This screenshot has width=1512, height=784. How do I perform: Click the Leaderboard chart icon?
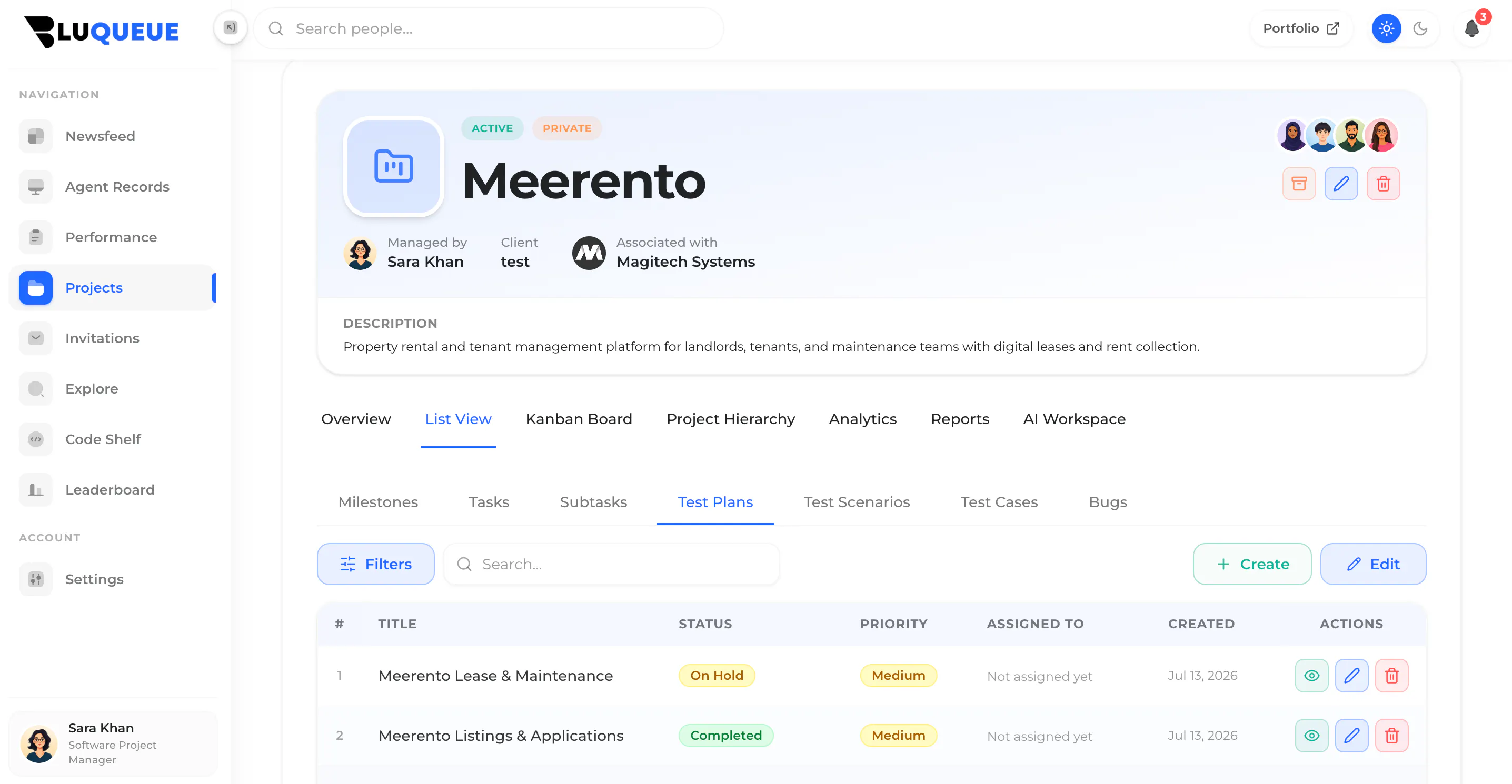click(36, 489)
